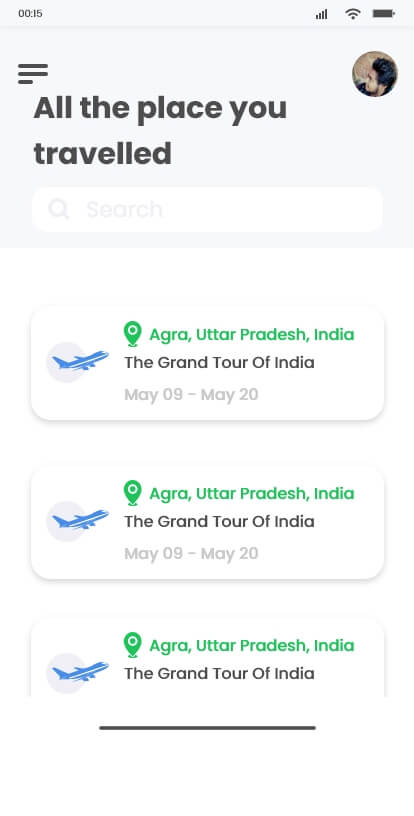Select first The Grand Tour Of India title
Viewport: 414px width, 816px height.
pos(219,362)
